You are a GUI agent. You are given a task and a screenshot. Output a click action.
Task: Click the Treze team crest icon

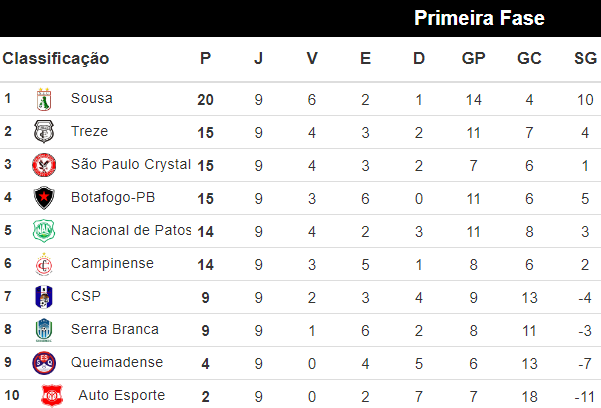pos(43,132)
